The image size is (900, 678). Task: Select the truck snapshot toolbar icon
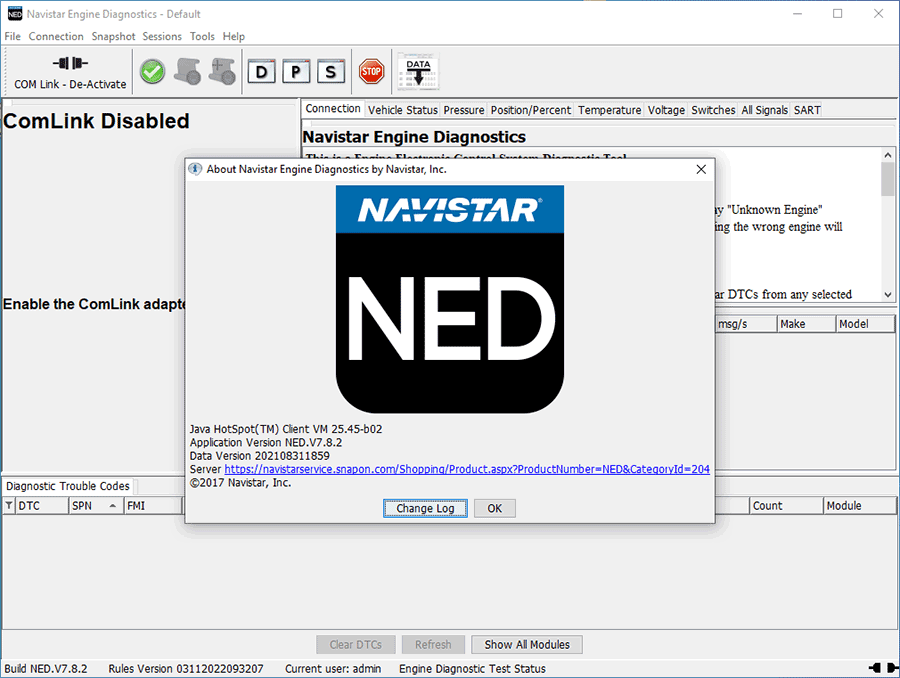pos(189,71)
